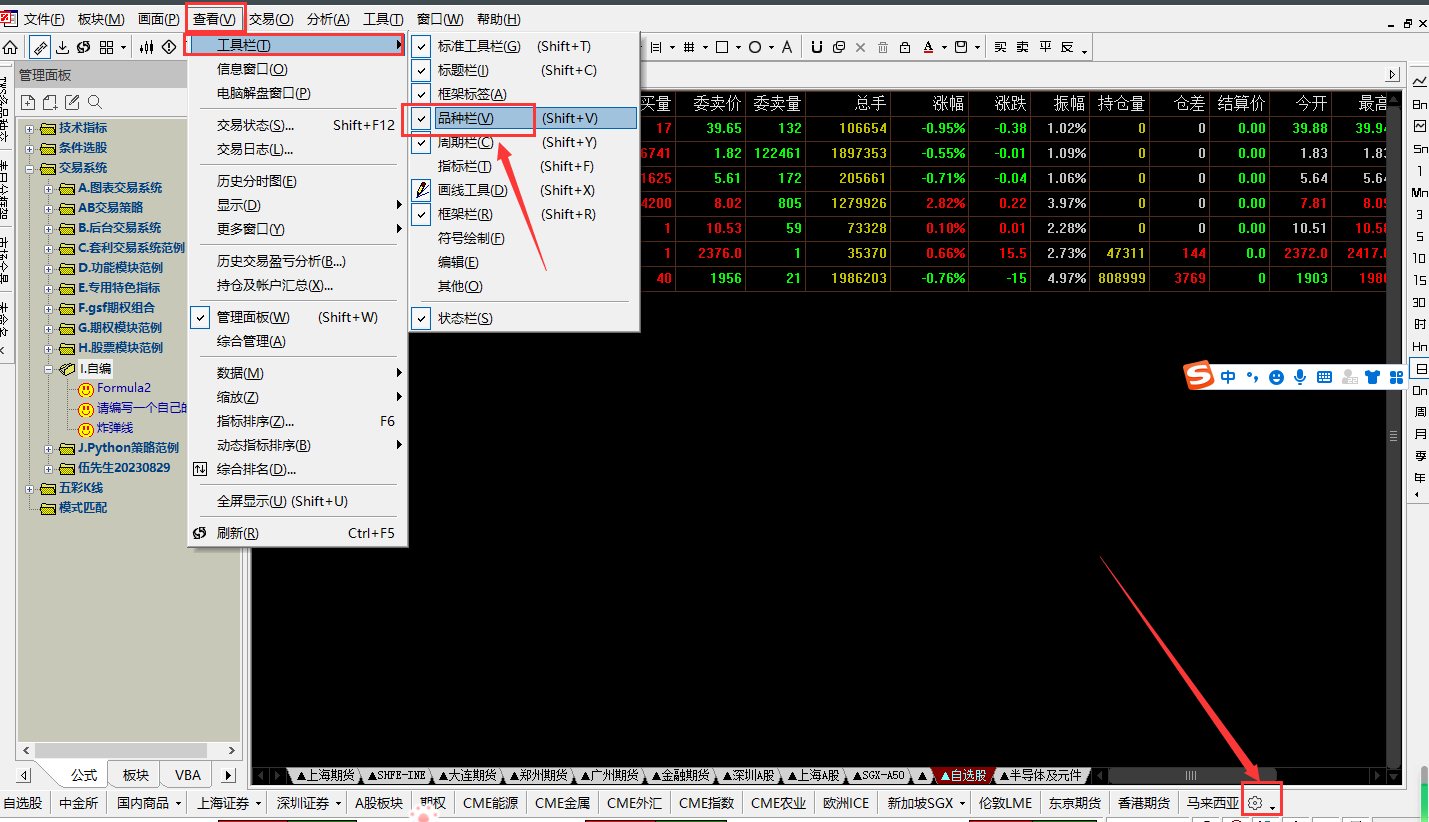Expand the 技术指标 tree folder
The width and height of the screenshot is (1429, 822).
[30, 128]
